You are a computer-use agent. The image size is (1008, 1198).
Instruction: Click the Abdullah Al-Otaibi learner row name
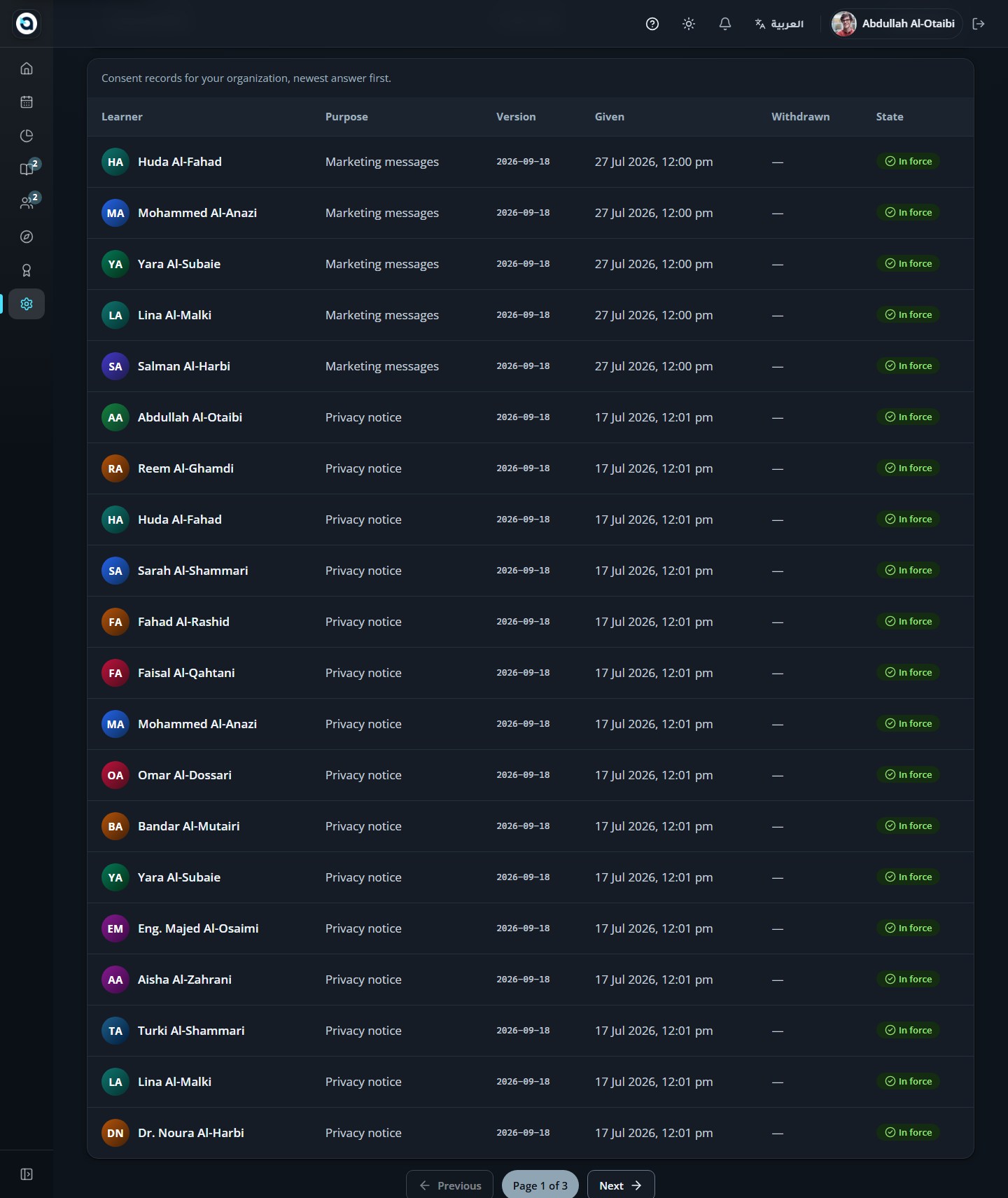(190, 417)
